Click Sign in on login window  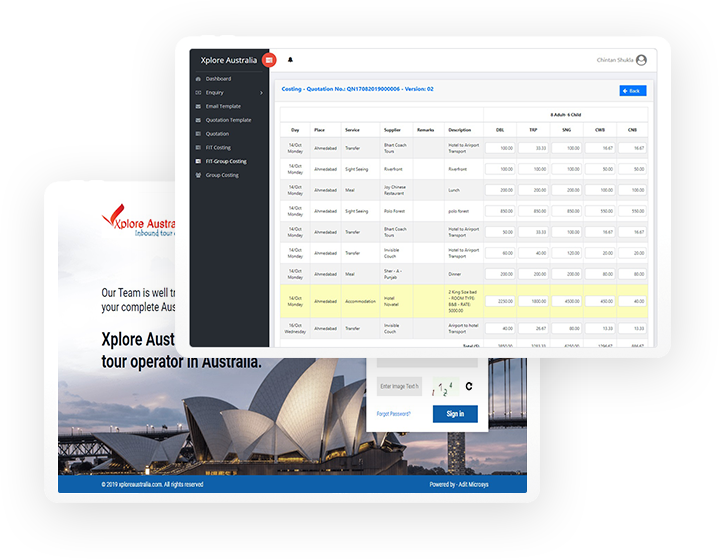[455, 414]
